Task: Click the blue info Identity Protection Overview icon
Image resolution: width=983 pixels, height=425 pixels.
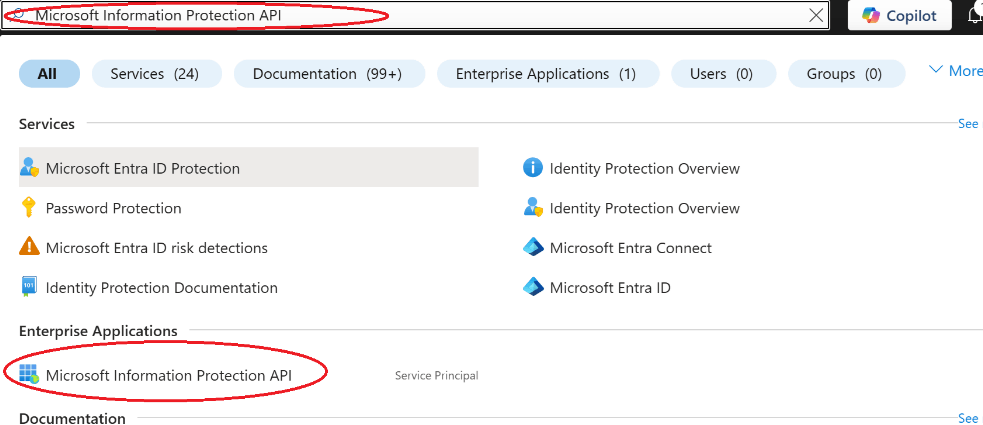Action: click(x=532, y=168)
